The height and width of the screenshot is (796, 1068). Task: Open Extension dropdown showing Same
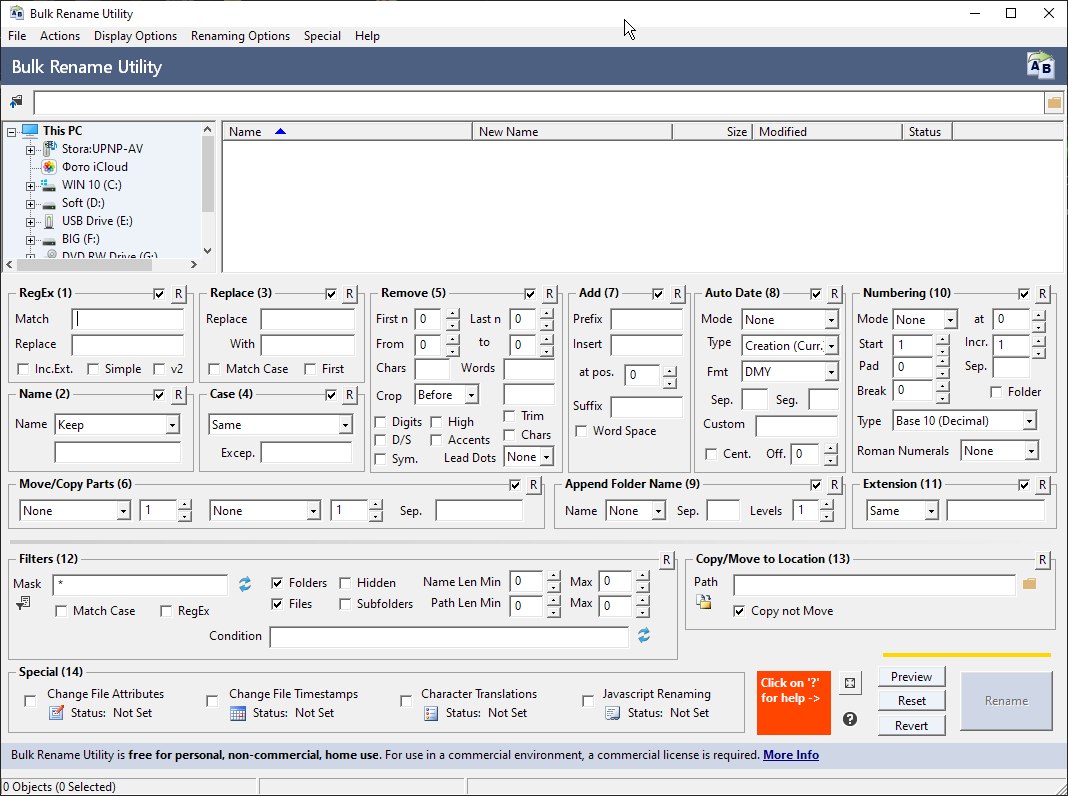point(902,511)
